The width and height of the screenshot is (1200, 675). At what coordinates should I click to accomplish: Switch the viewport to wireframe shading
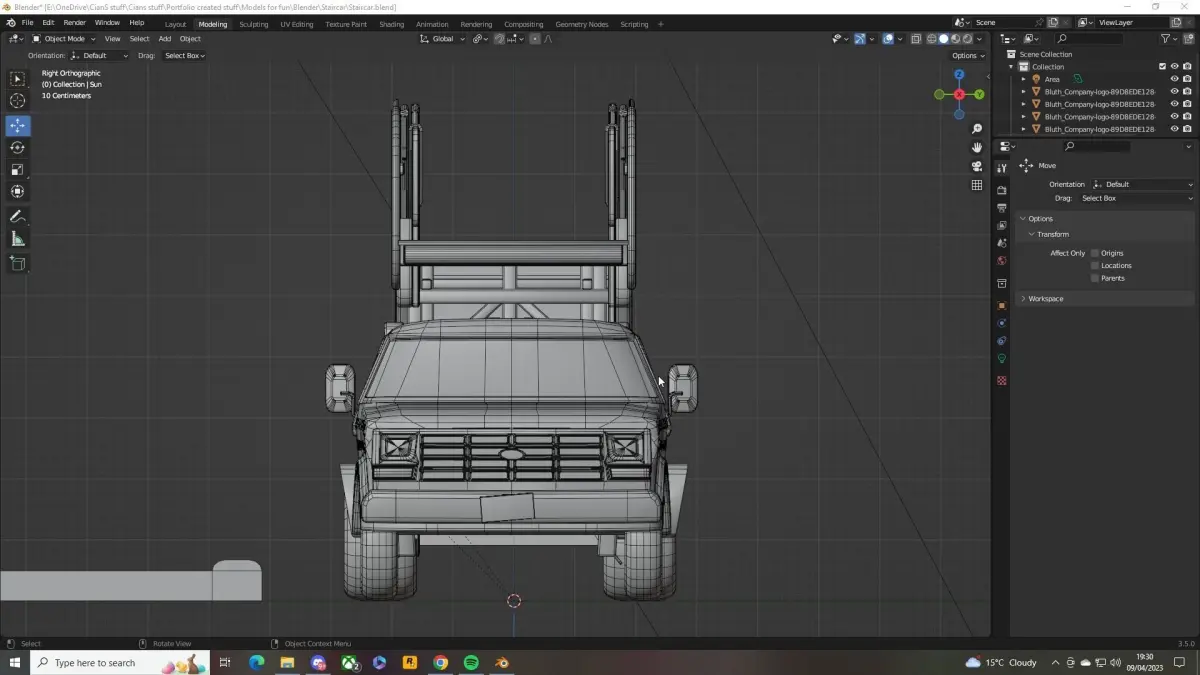pos(931,39)
